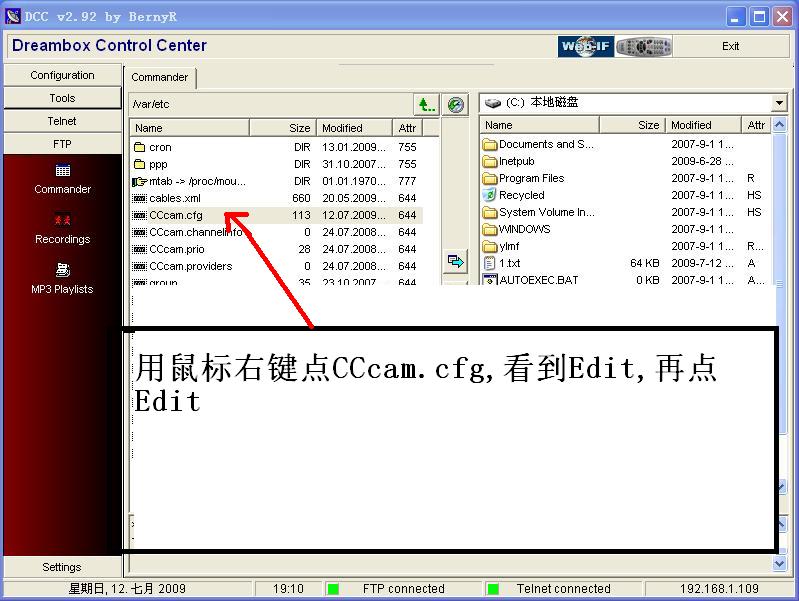799x601 pixels.
Task: Click the FTP connected status text
Action: point(404,589)
